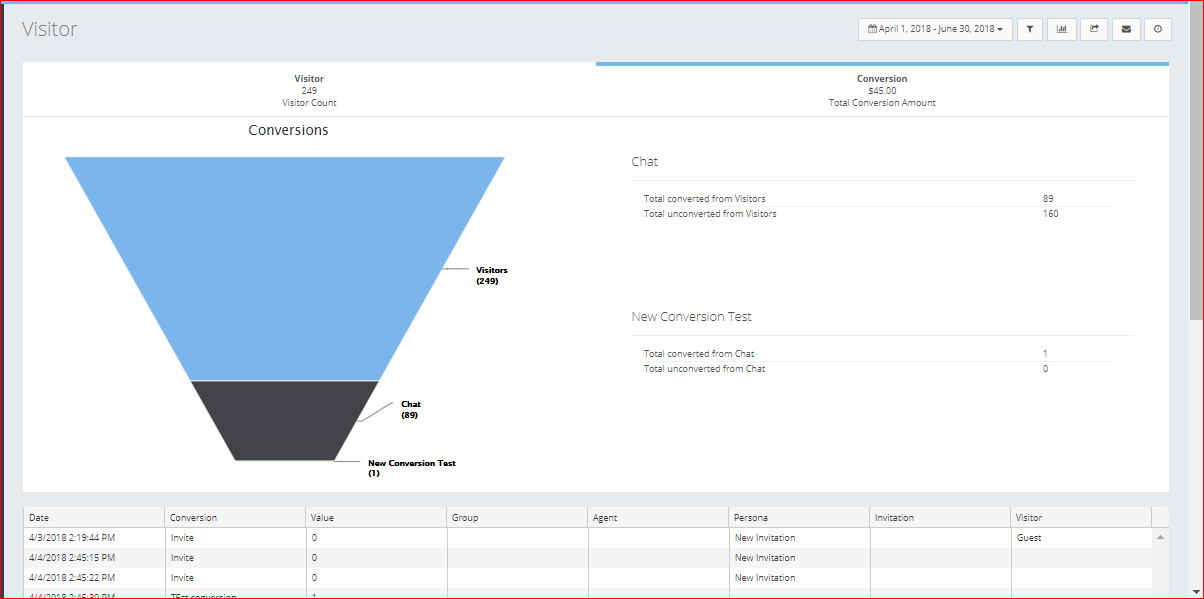This screenshot has width=1204, height=599.
Task: Click the Agent column header
Action: [x=658, y=517]
